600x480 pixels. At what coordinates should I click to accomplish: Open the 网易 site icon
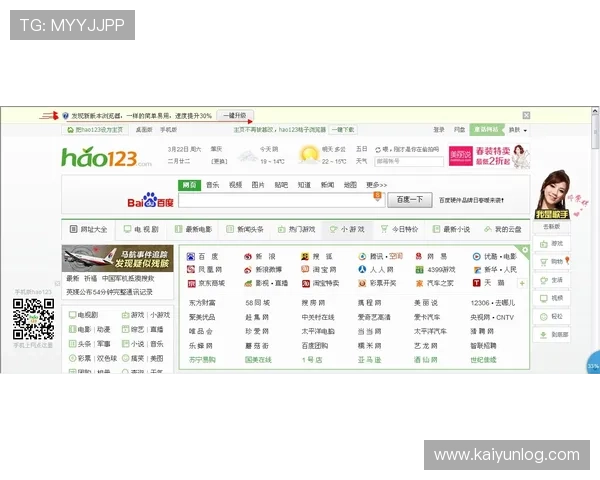pos(419,256)
